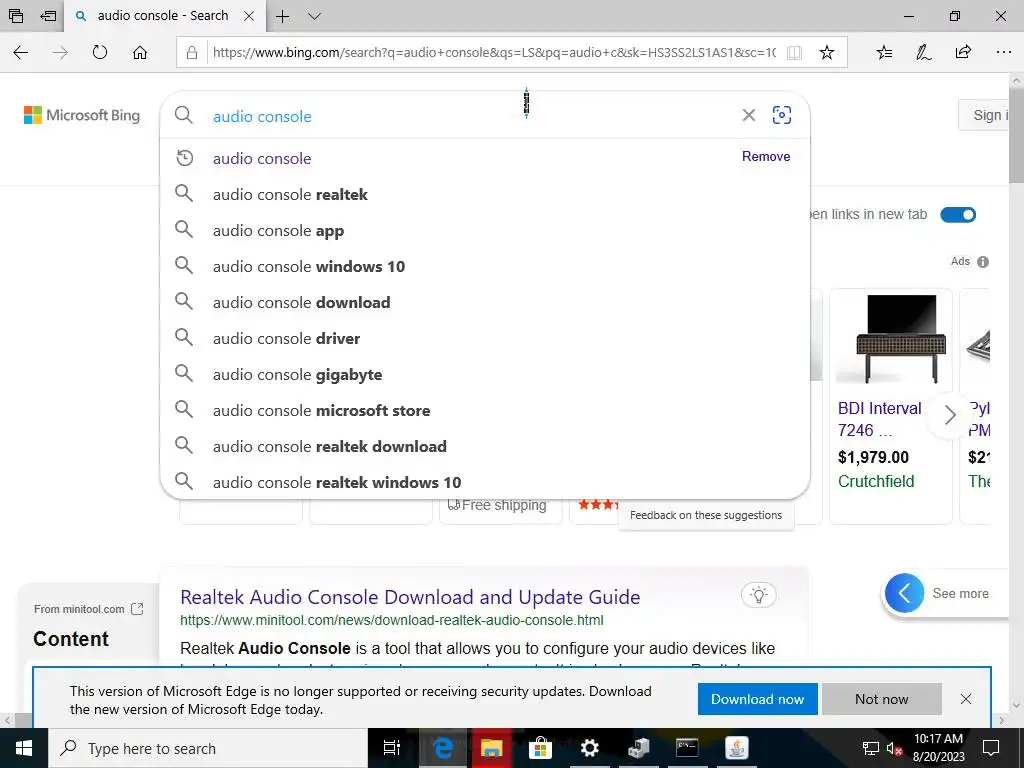Open a new tab
This screenshot has height=768, width=1024.
[282, 16]
